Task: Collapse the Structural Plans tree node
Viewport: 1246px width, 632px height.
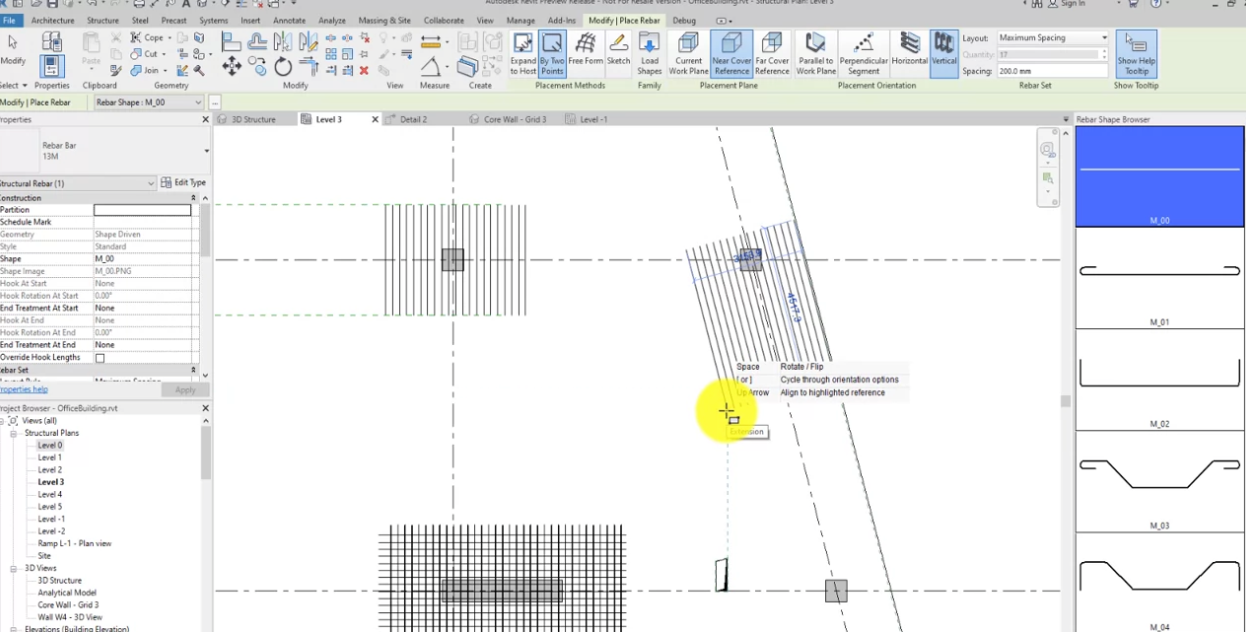Action: coord(15,433)
